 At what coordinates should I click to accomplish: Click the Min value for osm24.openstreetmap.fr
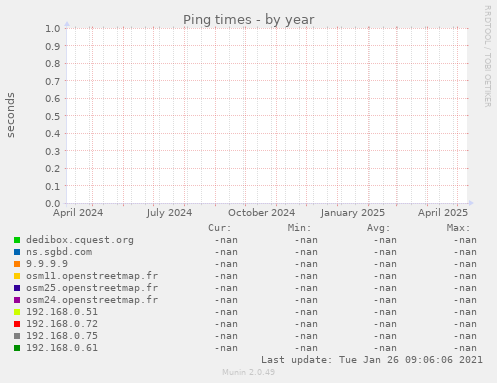306,300
